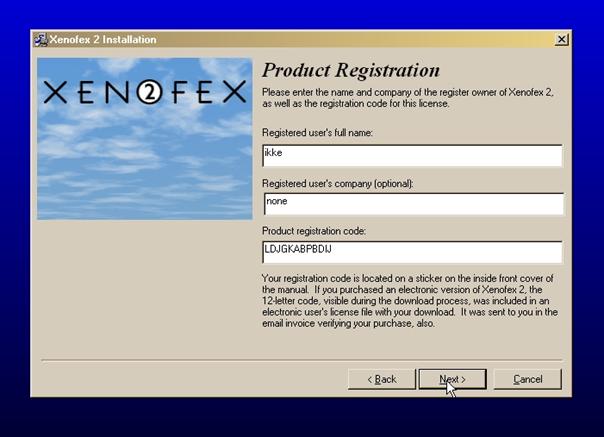Image resolution: width=604 pixels, height=437 pixels.
Task: Click the Xenofex 2 sky logo image
Action: [144, 139]
